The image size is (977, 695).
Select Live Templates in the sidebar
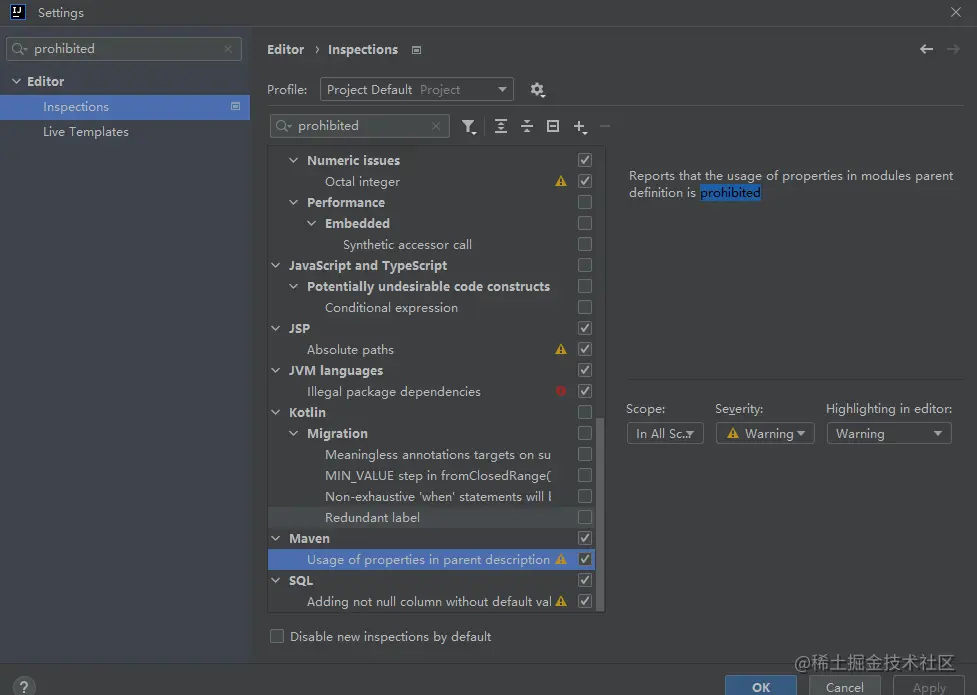pyautogui.click(x=125, y=132)
